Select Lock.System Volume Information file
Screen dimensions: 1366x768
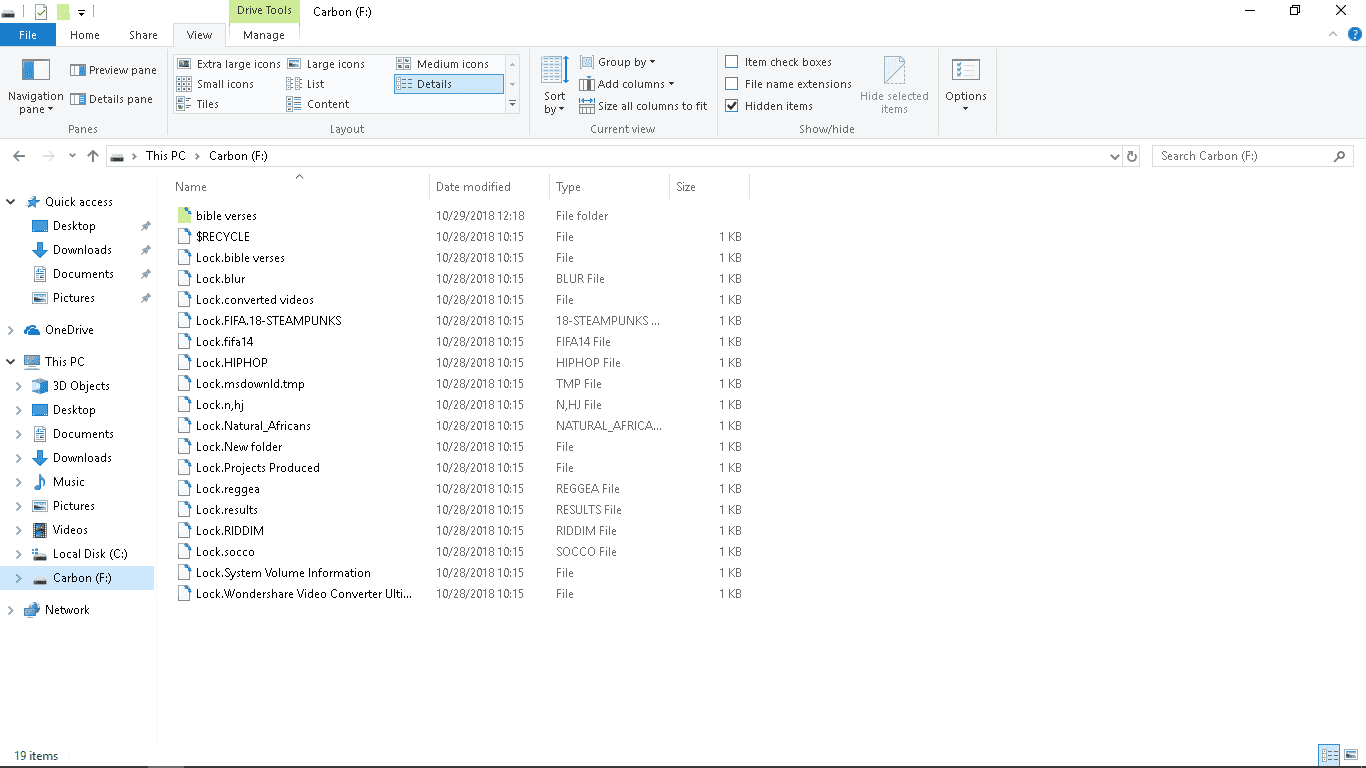click(283, 573)
